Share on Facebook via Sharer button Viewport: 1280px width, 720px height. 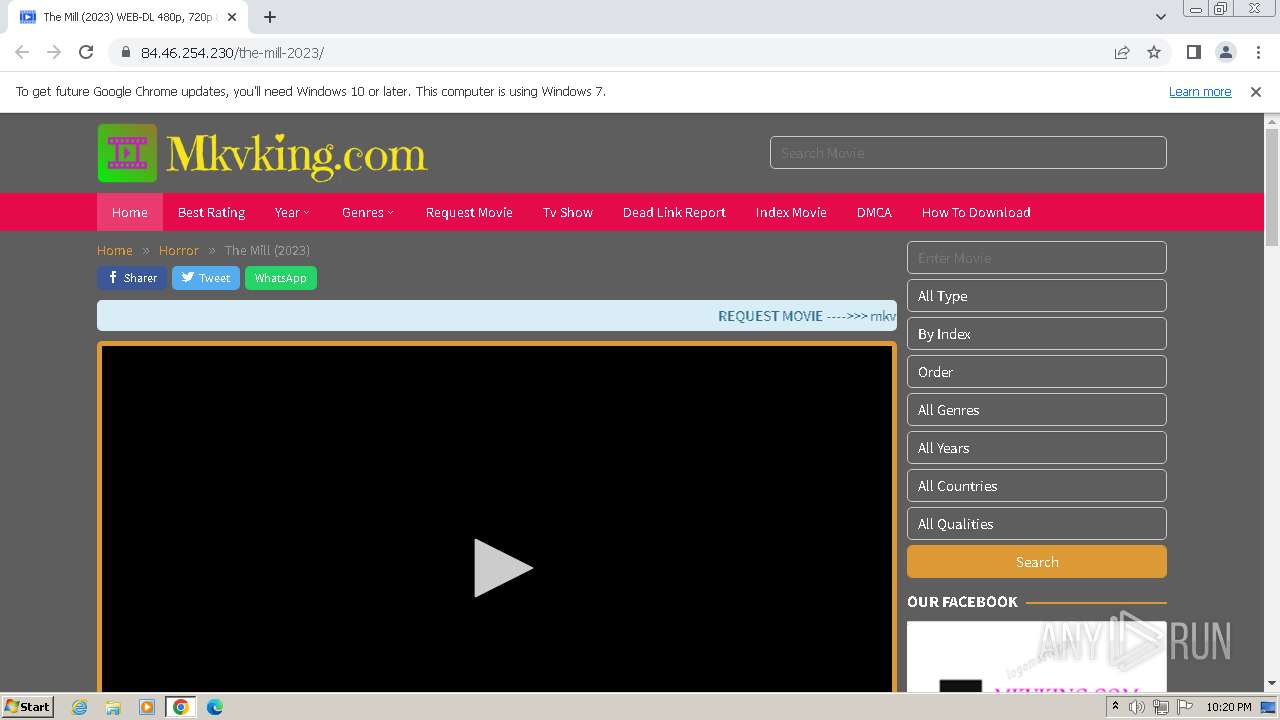click(132, 278)
